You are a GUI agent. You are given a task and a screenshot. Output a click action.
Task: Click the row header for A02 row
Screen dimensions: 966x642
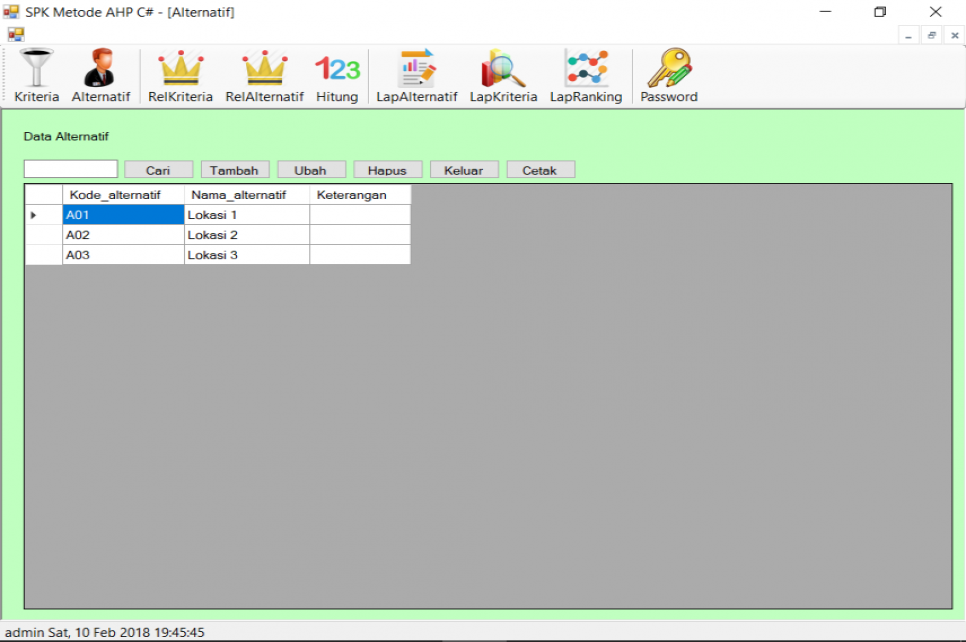click(43, 235)
